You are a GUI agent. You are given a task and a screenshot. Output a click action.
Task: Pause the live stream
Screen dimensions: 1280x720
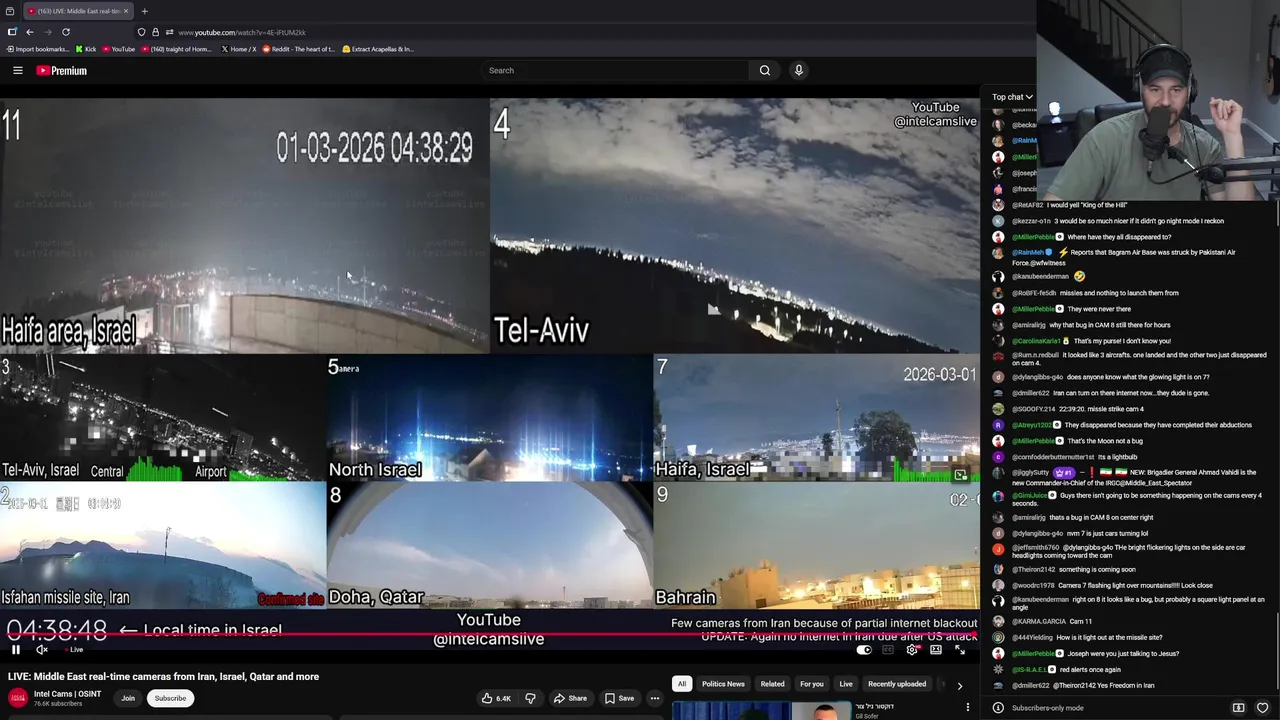16,650
